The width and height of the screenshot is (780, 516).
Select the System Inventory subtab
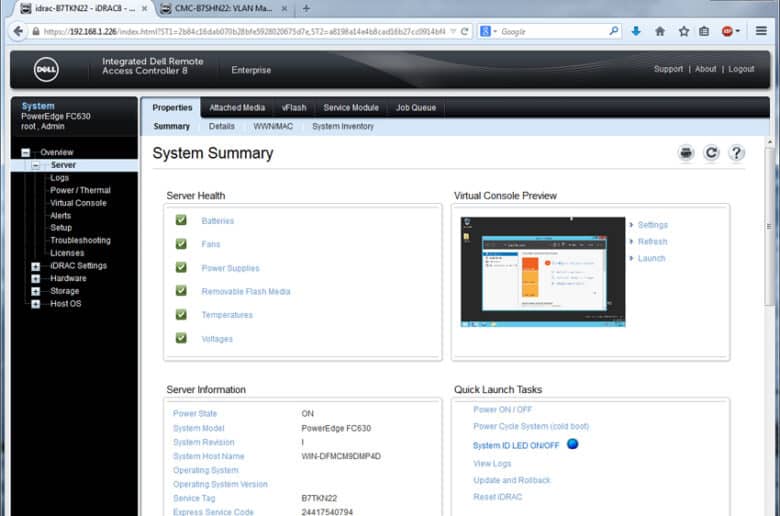pyautogui.click(x=343, y=126)
